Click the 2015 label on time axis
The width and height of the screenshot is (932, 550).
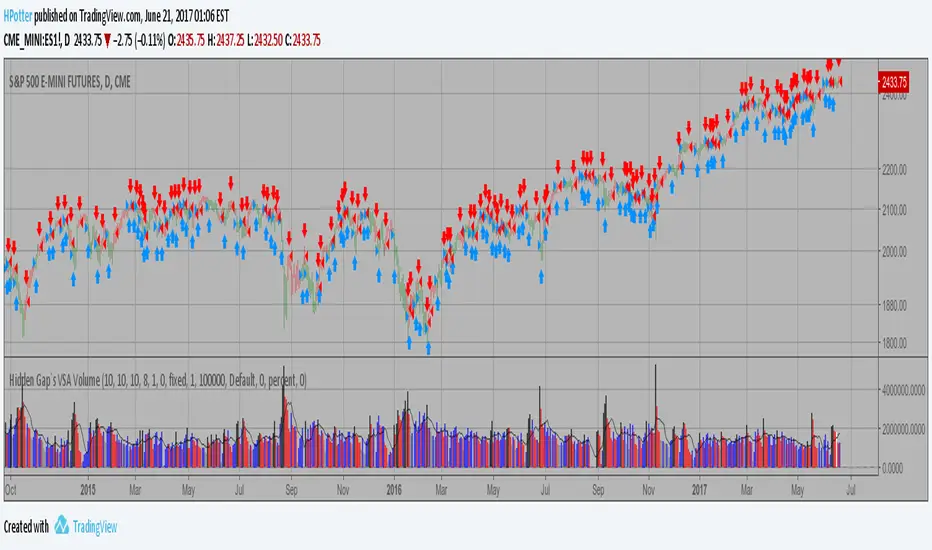tap(88, 490)
